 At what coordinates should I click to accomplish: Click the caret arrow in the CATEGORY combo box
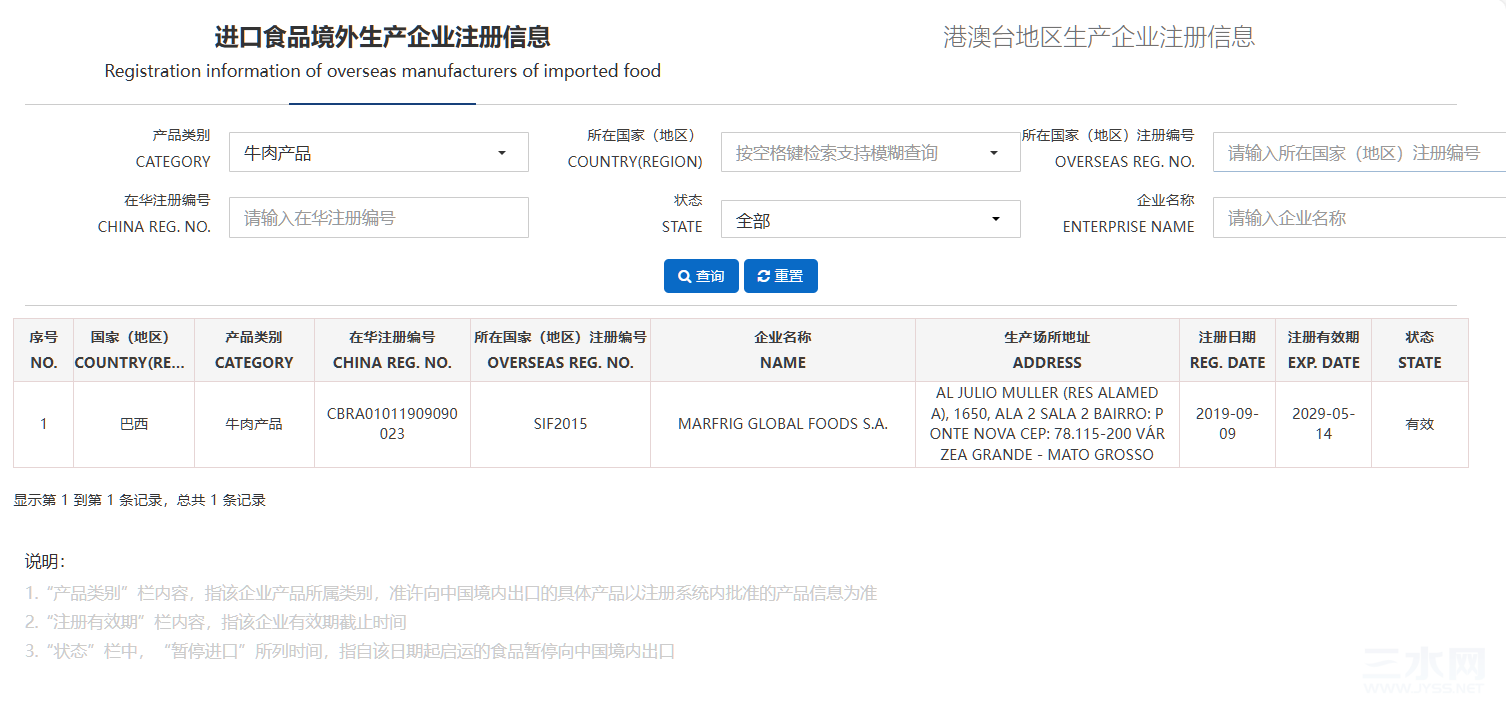[x=502, y=153]
